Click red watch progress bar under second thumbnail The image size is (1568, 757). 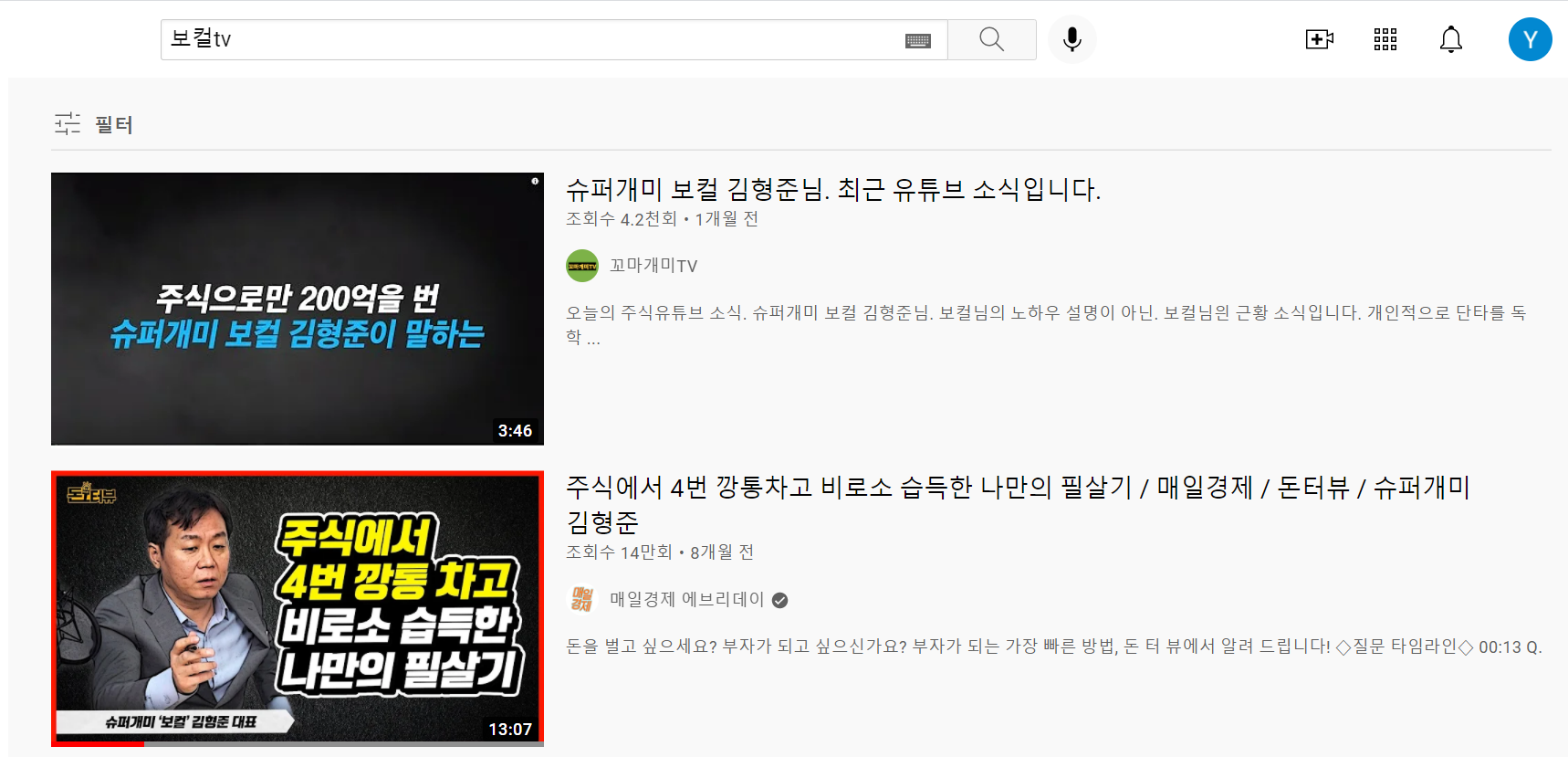[98, 744]
